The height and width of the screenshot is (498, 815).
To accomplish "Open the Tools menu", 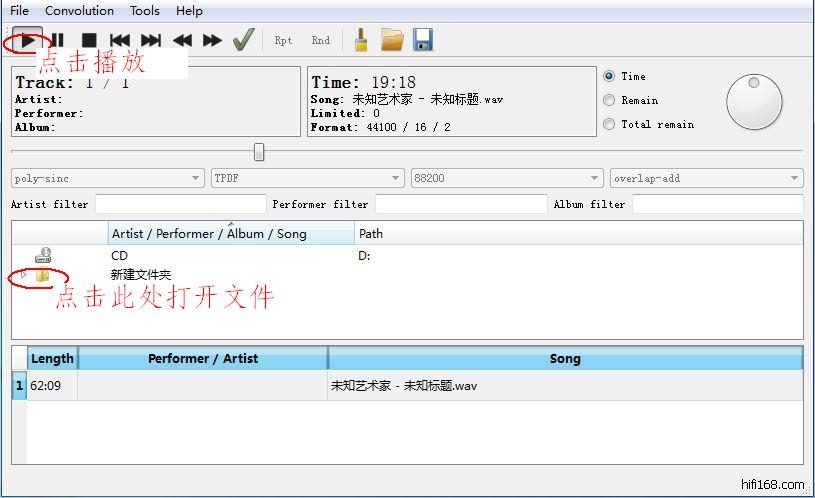I will tap(145, 11).
